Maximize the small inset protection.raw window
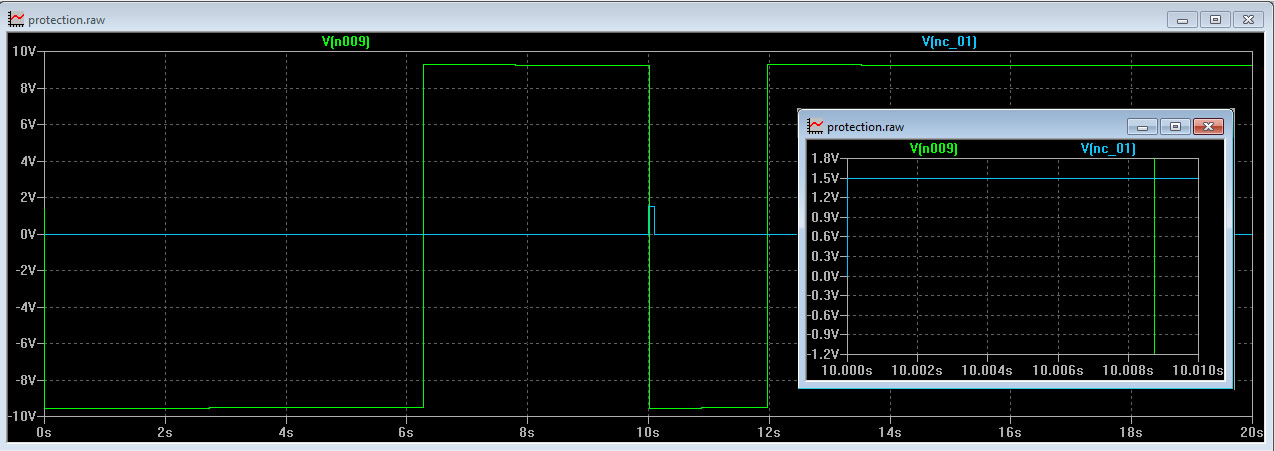This screenshot has height=451, width=1275. point(1175,126)
